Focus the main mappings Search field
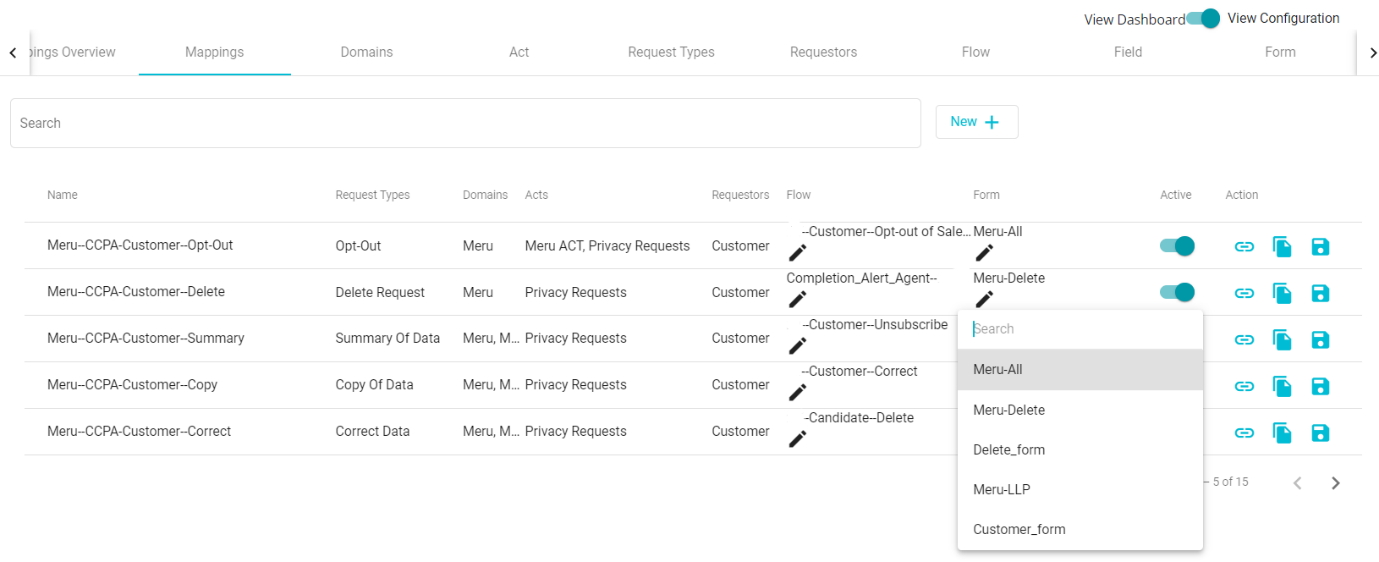This screenshot has height=562, width=1379. pyautogui.click(x=465, y=123)
